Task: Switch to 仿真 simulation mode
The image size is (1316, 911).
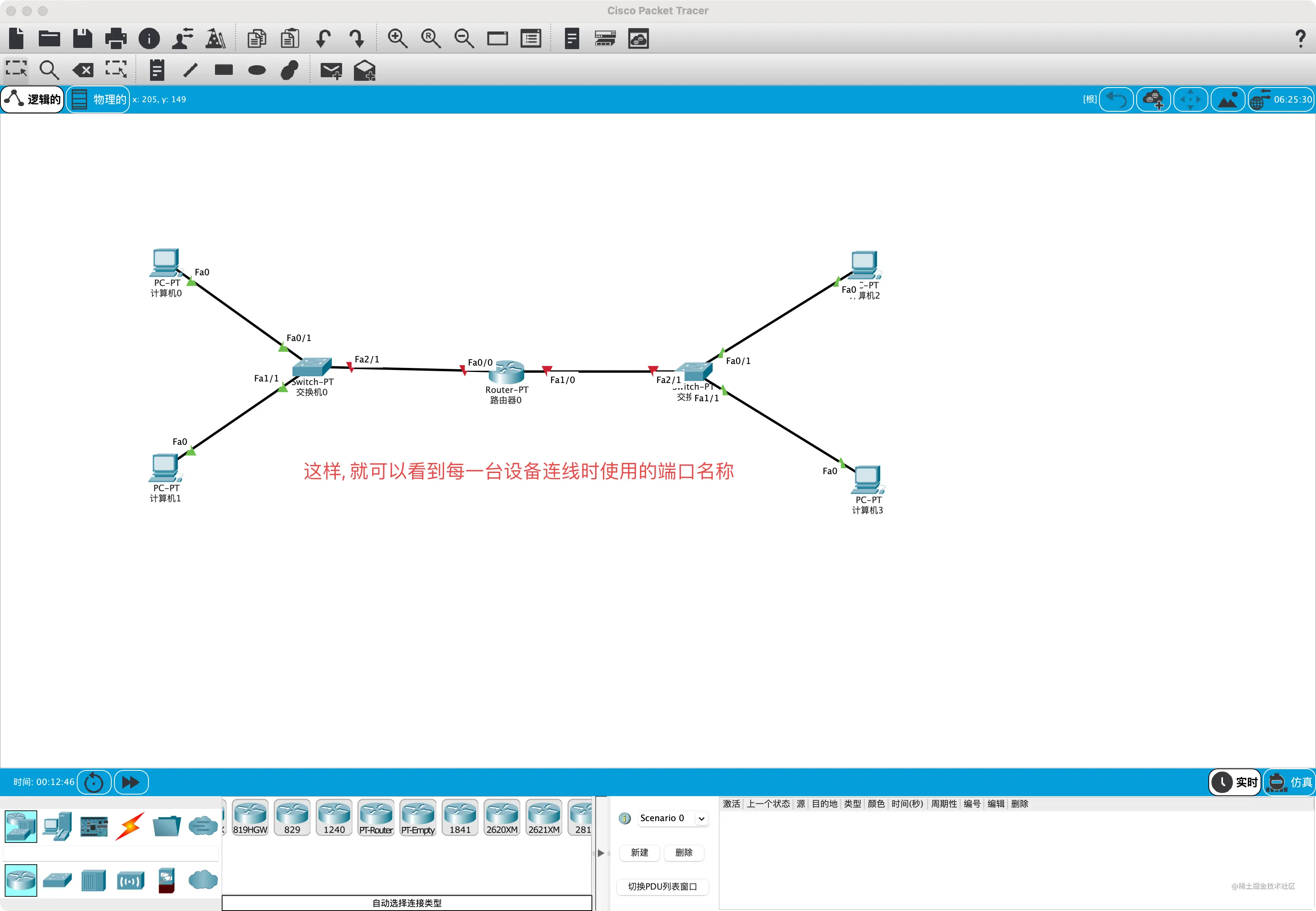Action: (x=1289, y=782)
